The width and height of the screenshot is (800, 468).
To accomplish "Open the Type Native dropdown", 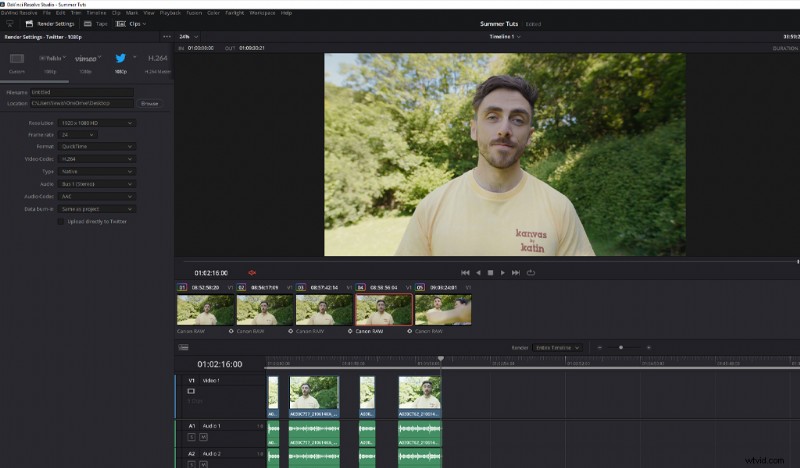I will tap(96, 171).
